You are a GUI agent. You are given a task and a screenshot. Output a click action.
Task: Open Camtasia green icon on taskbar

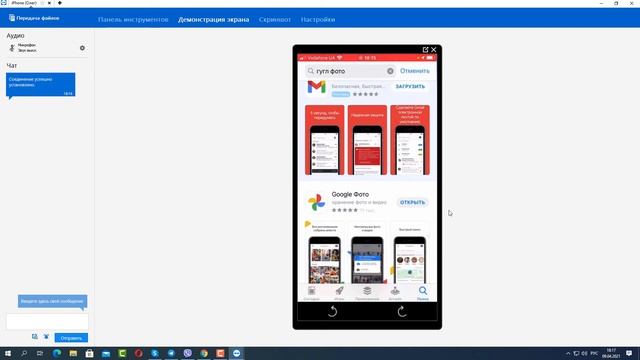(x=122, y=353)
